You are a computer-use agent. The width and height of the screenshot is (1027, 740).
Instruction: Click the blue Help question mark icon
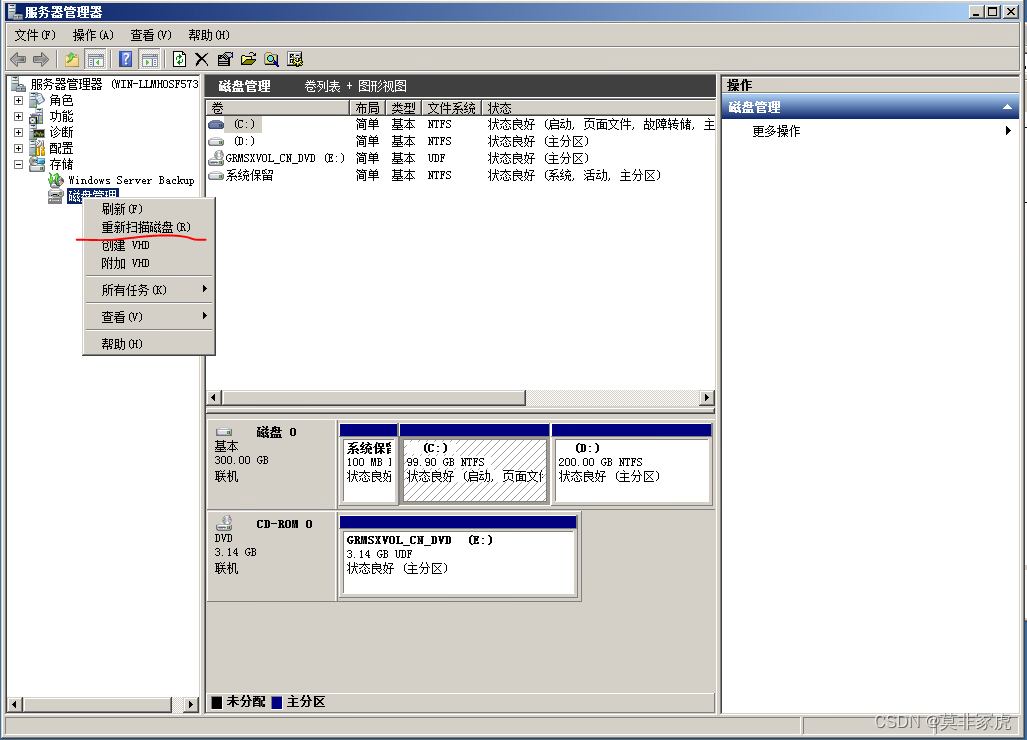(x=126, y=59)
